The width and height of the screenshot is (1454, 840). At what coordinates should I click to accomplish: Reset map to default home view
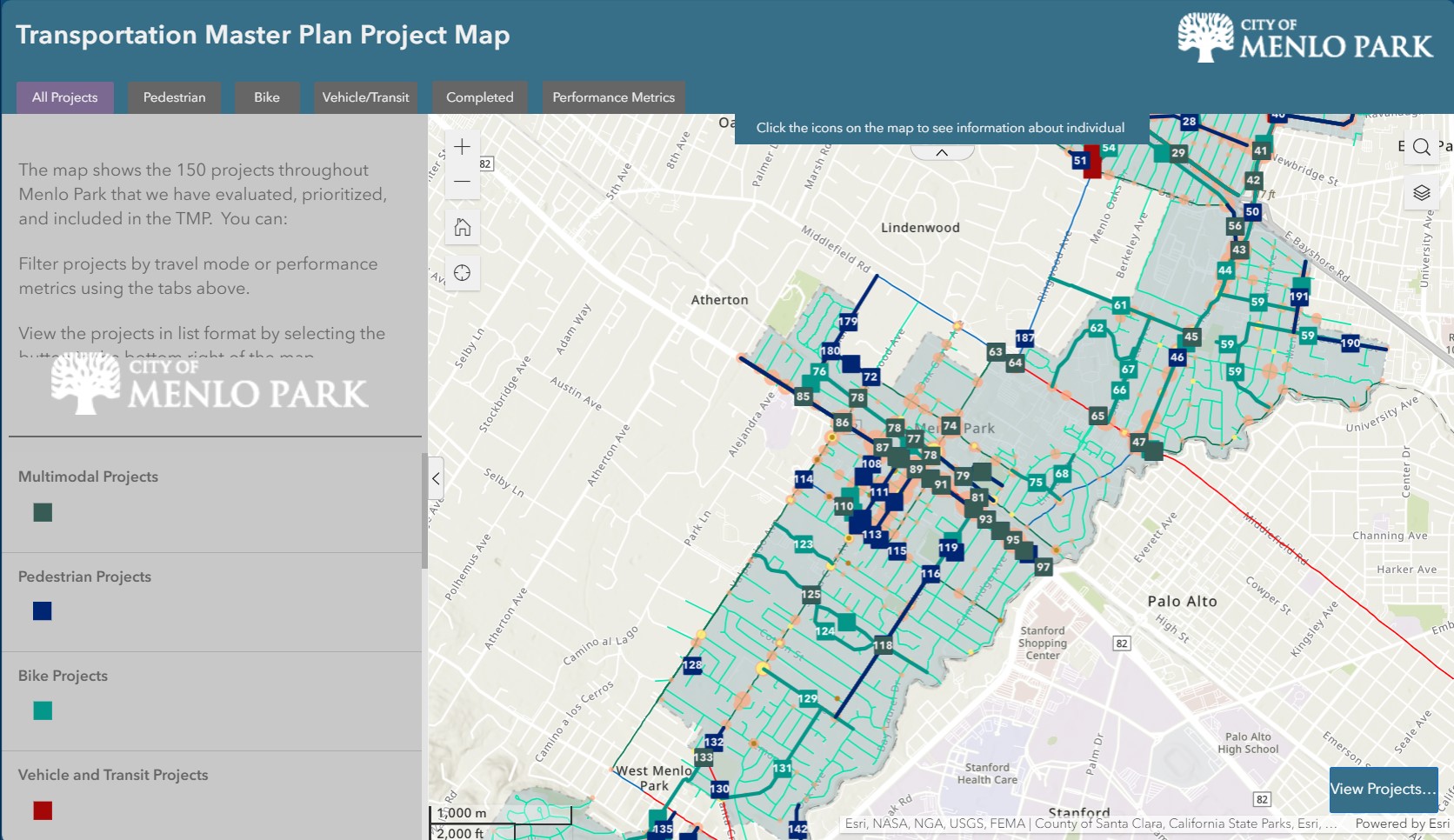click(x=463, y=228)
